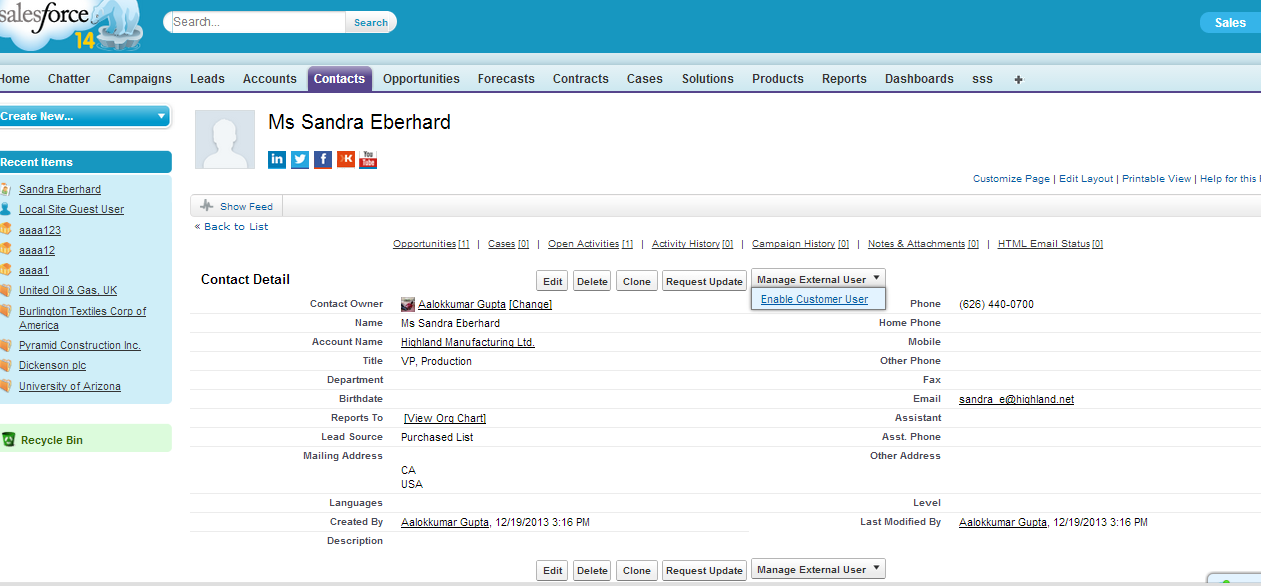Image resolution: width=1261 pixels, height=586 pixels.
Task: Open the Twitter social icon
Action: pyautogui.click(x=300, y=159)
